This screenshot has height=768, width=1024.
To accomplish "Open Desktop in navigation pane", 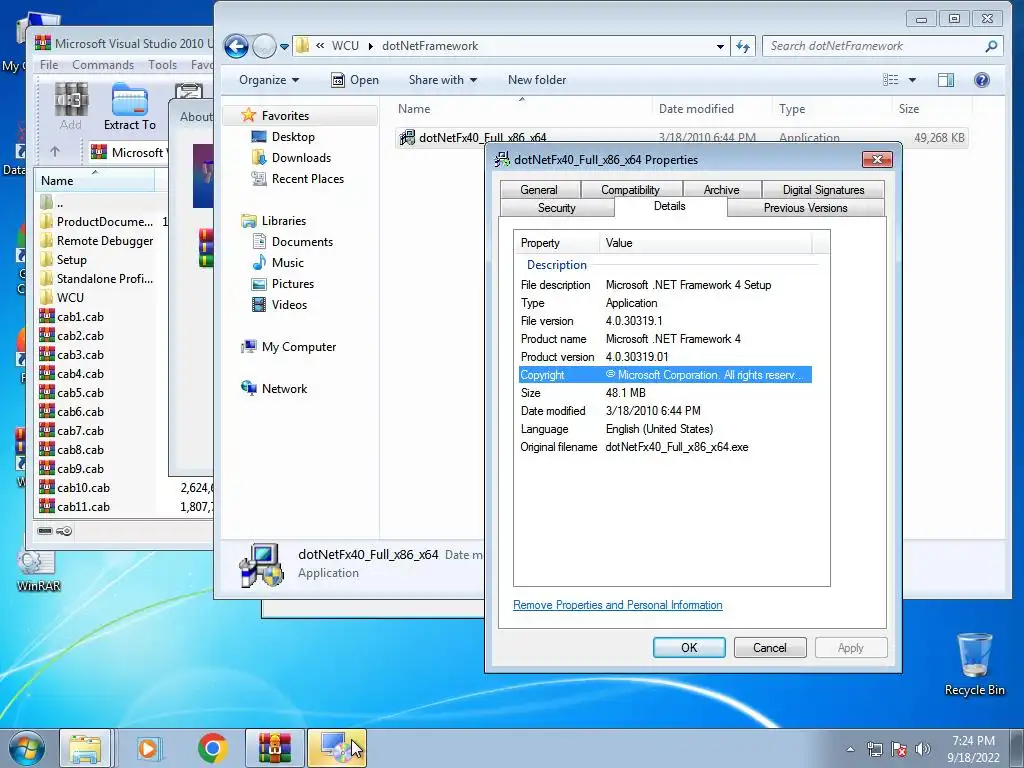I will click(x=293, y=136).
